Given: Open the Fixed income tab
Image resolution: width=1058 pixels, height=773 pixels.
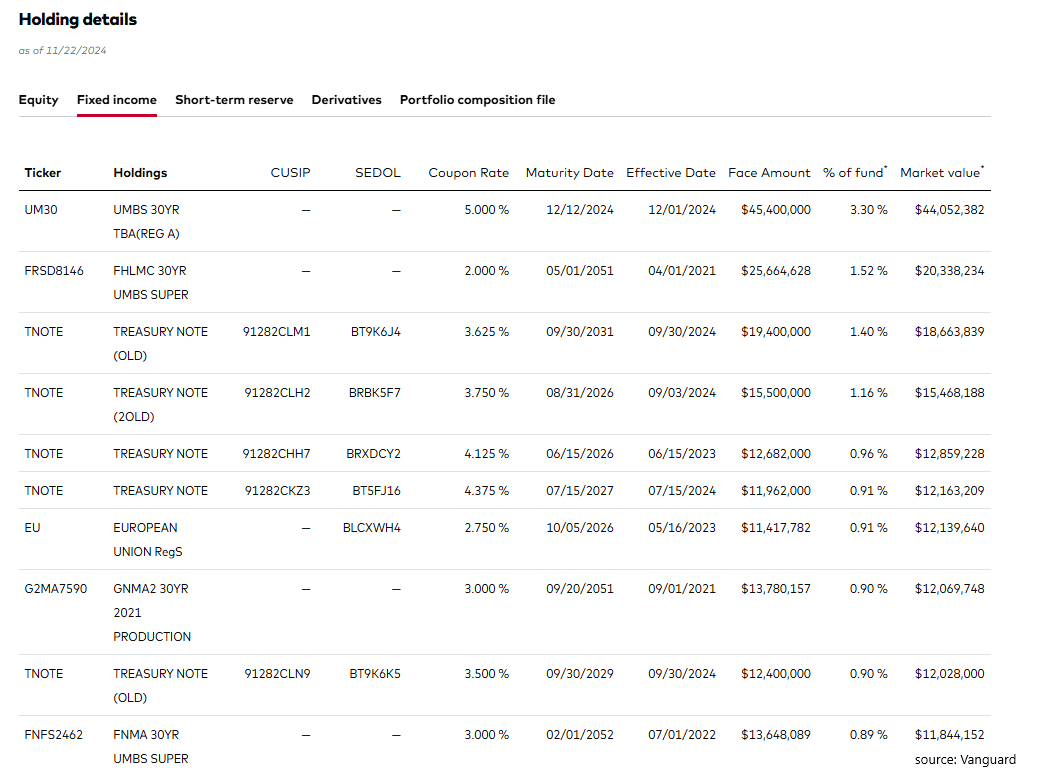Looking at the screenshot, I should (x=116, y=100).
